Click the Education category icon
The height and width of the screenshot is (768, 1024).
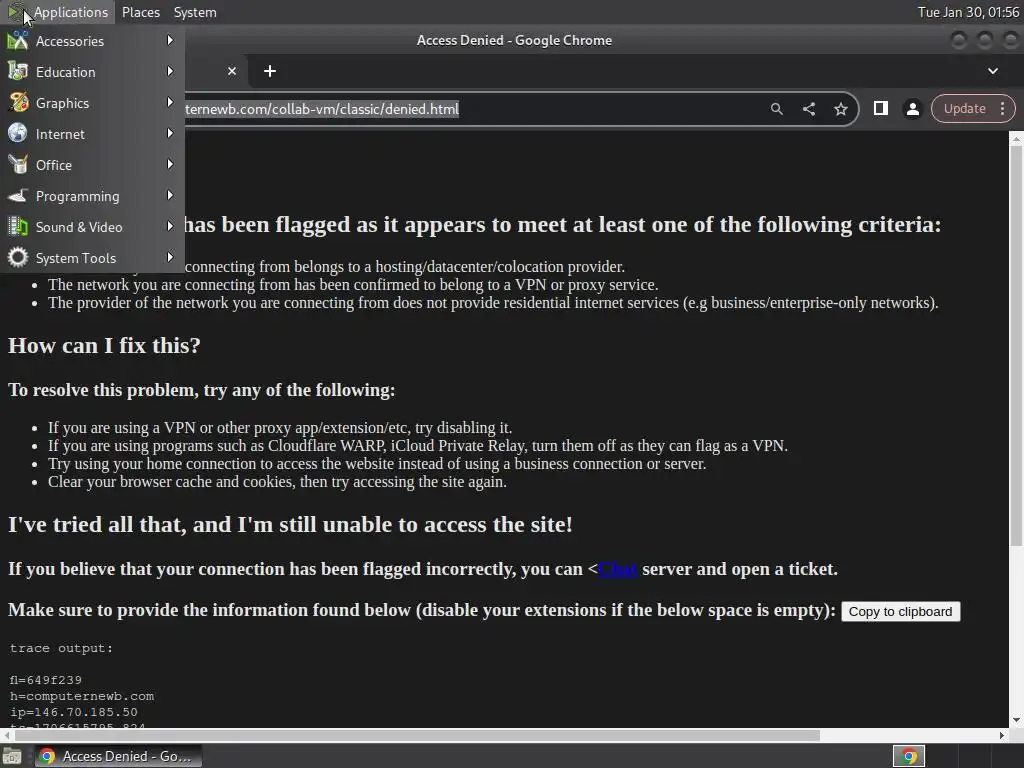pos(18,71)
